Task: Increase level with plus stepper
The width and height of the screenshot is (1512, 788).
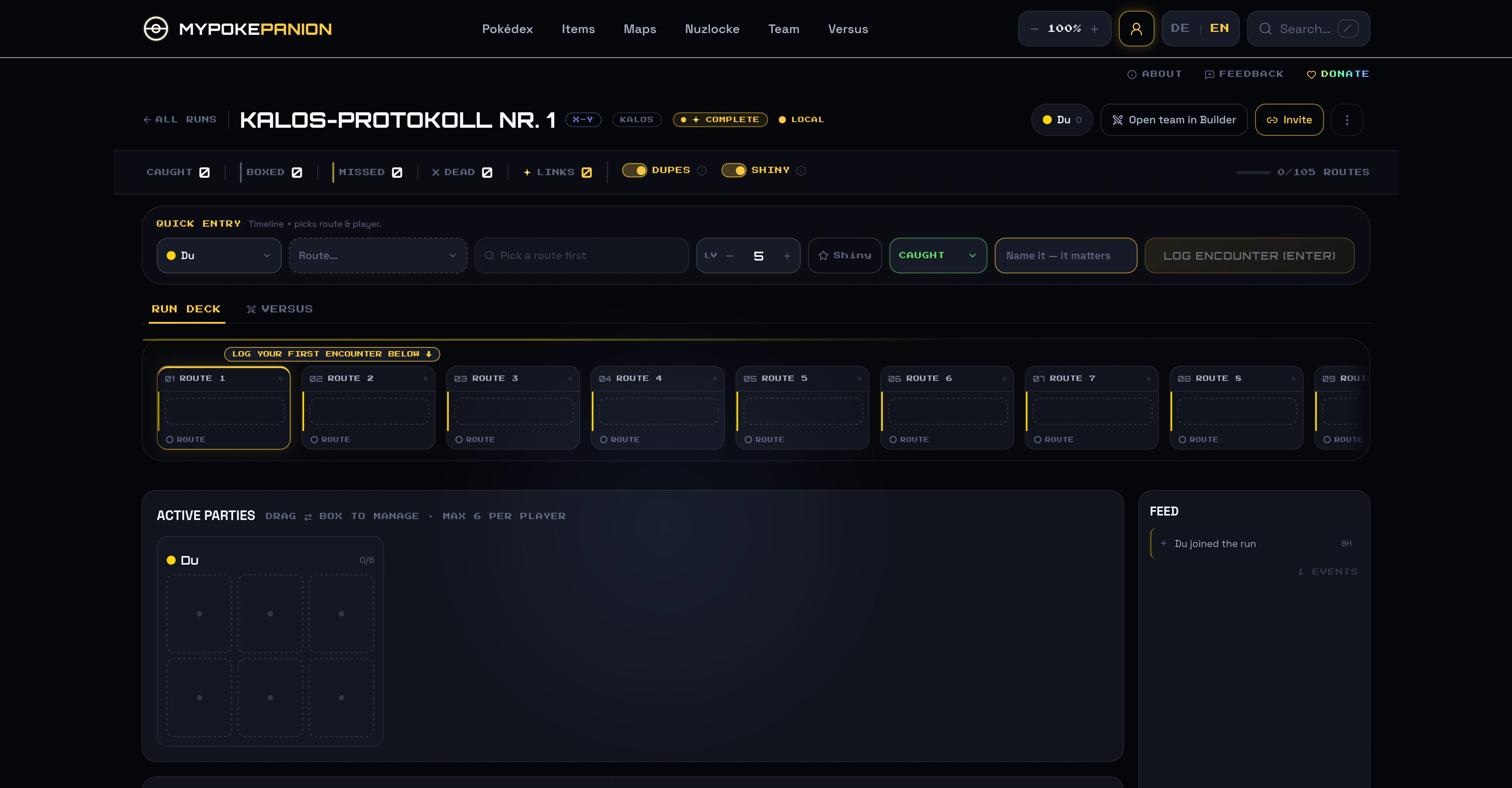Action: 787,256
